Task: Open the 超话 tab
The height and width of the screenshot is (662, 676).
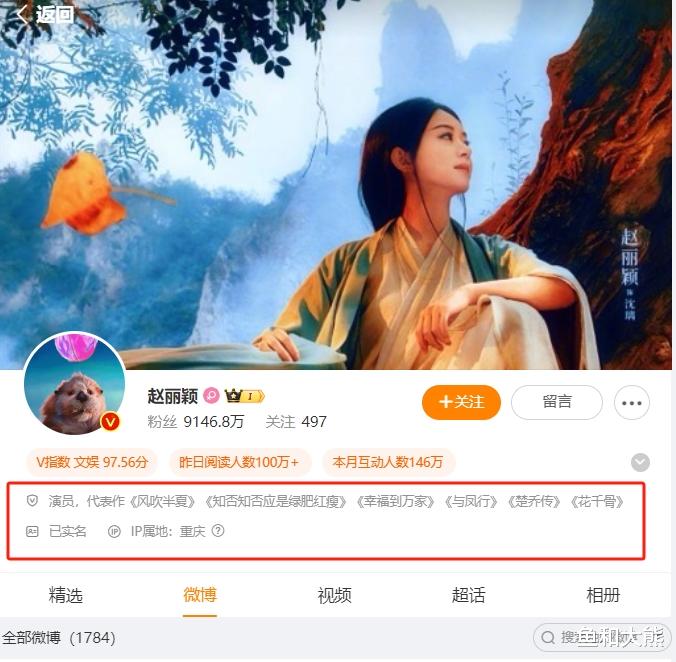Action: click(469, 595)
